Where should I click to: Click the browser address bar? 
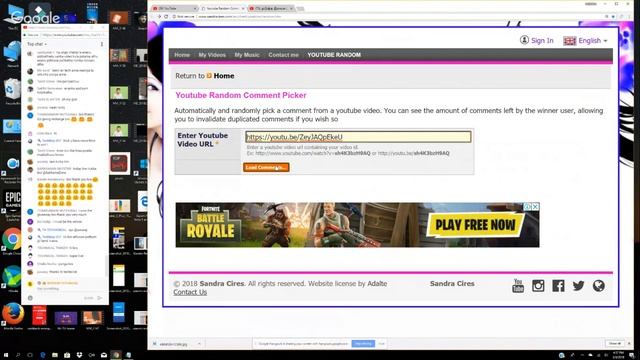[x=388, y=16]
